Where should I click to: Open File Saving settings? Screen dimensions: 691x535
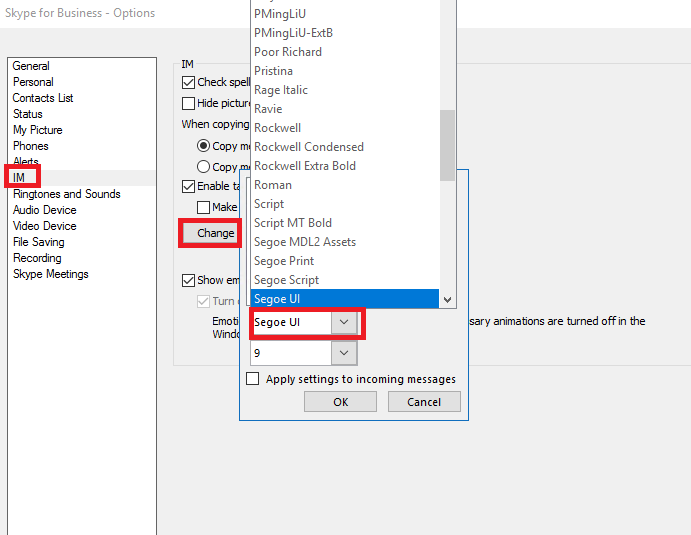(38, 242)
